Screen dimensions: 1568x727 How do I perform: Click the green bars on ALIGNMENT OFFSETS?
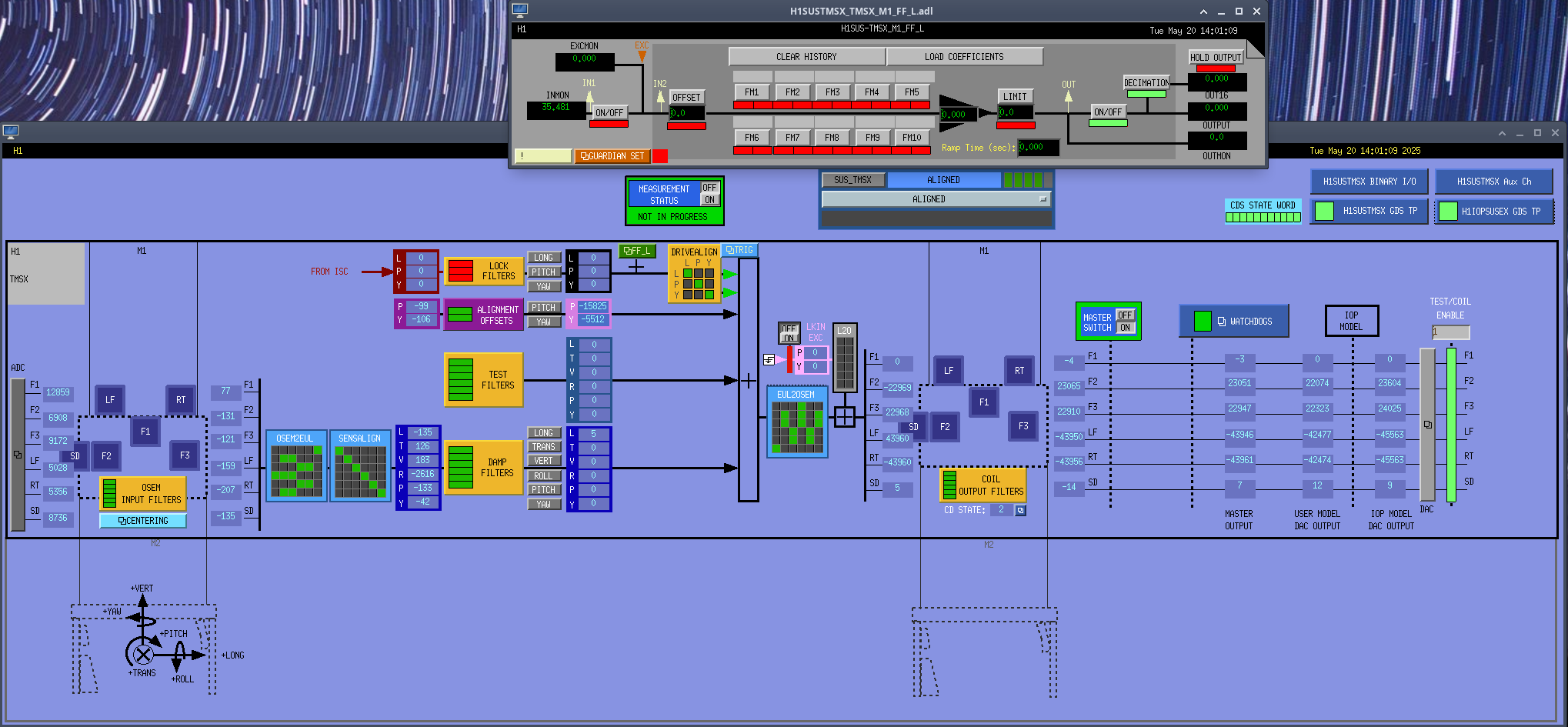(x=460, y=315)
